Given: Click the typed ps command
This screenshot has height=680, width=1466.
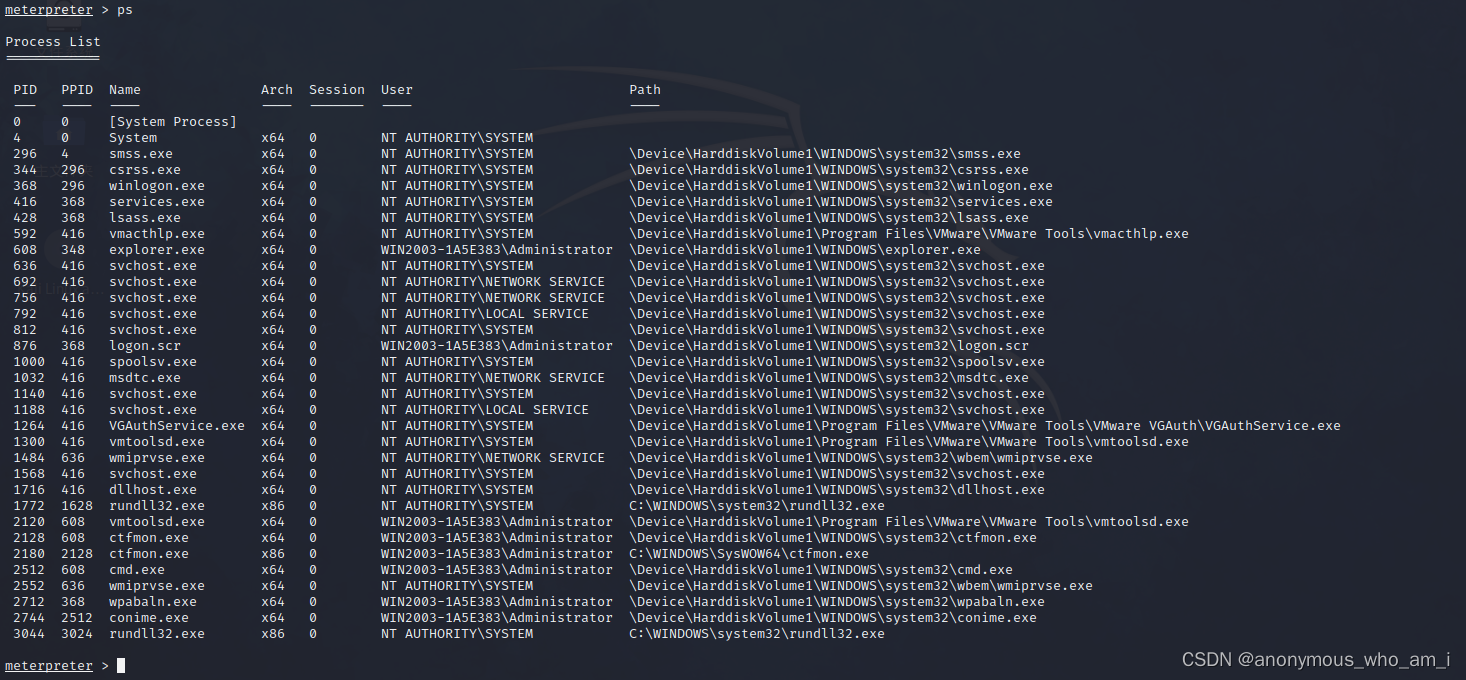Looking at the screenshot, I should coord(125,10).
